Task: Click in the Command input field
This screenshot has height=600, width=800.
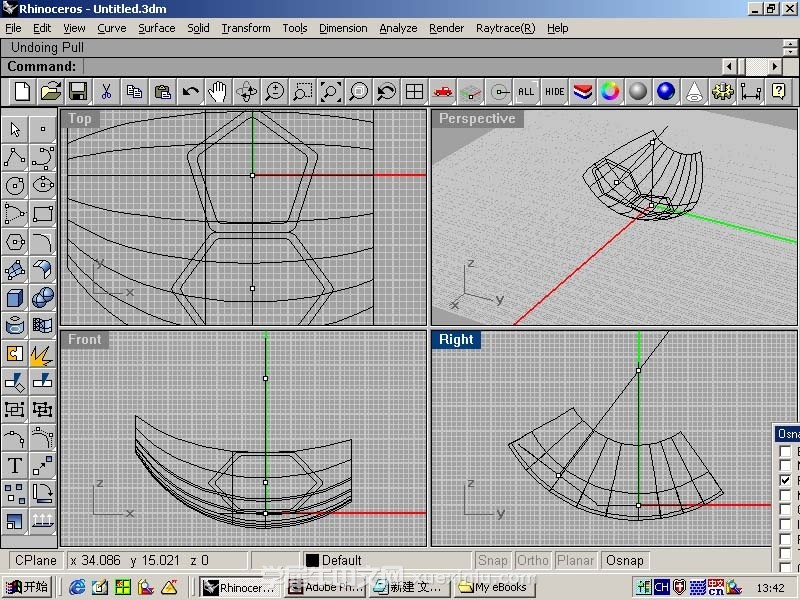Action: [x=403, y=66]
